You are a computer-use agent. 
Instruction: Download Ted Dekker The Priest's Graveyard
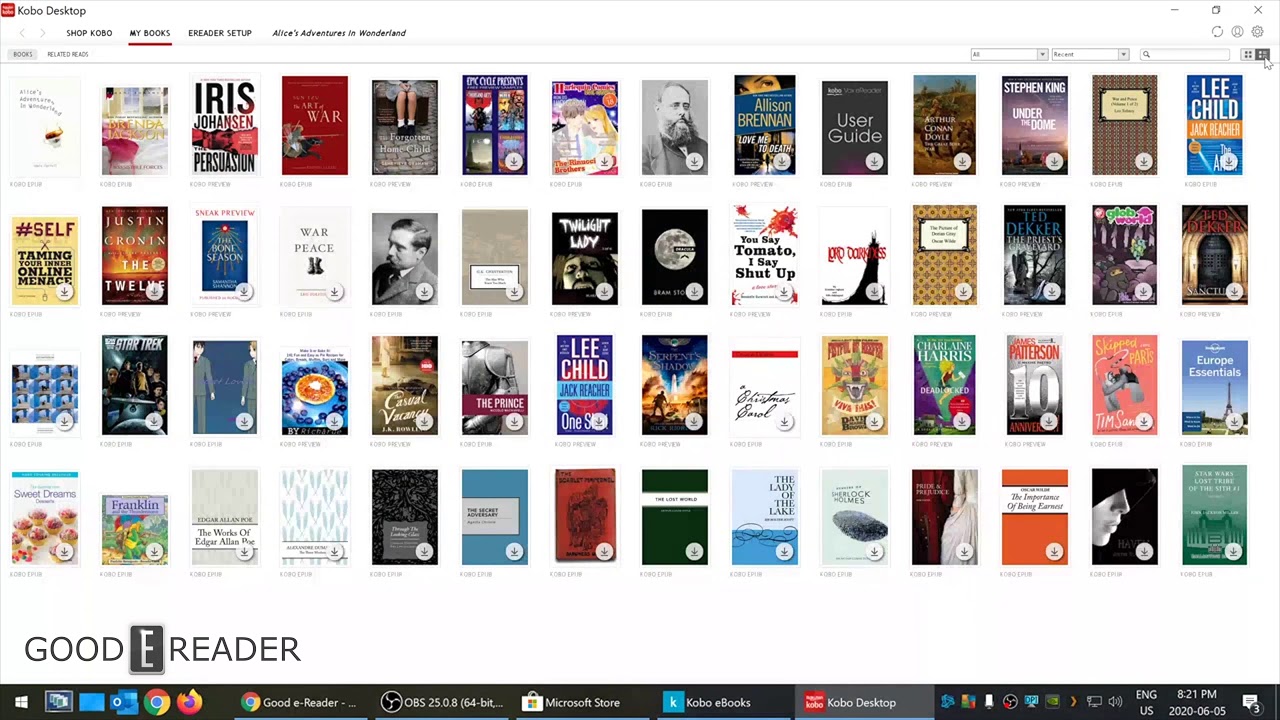(x=1054, y=291)
